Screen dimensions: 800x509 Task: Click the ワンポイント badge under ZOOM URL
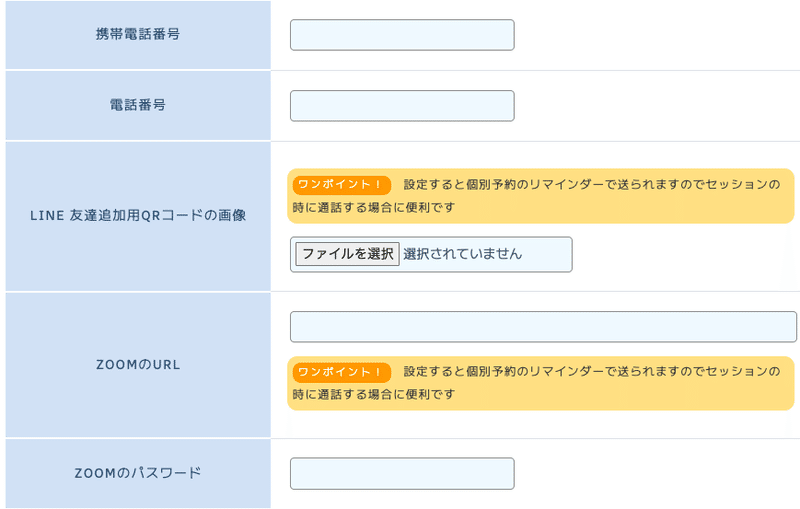click(341, 372)
